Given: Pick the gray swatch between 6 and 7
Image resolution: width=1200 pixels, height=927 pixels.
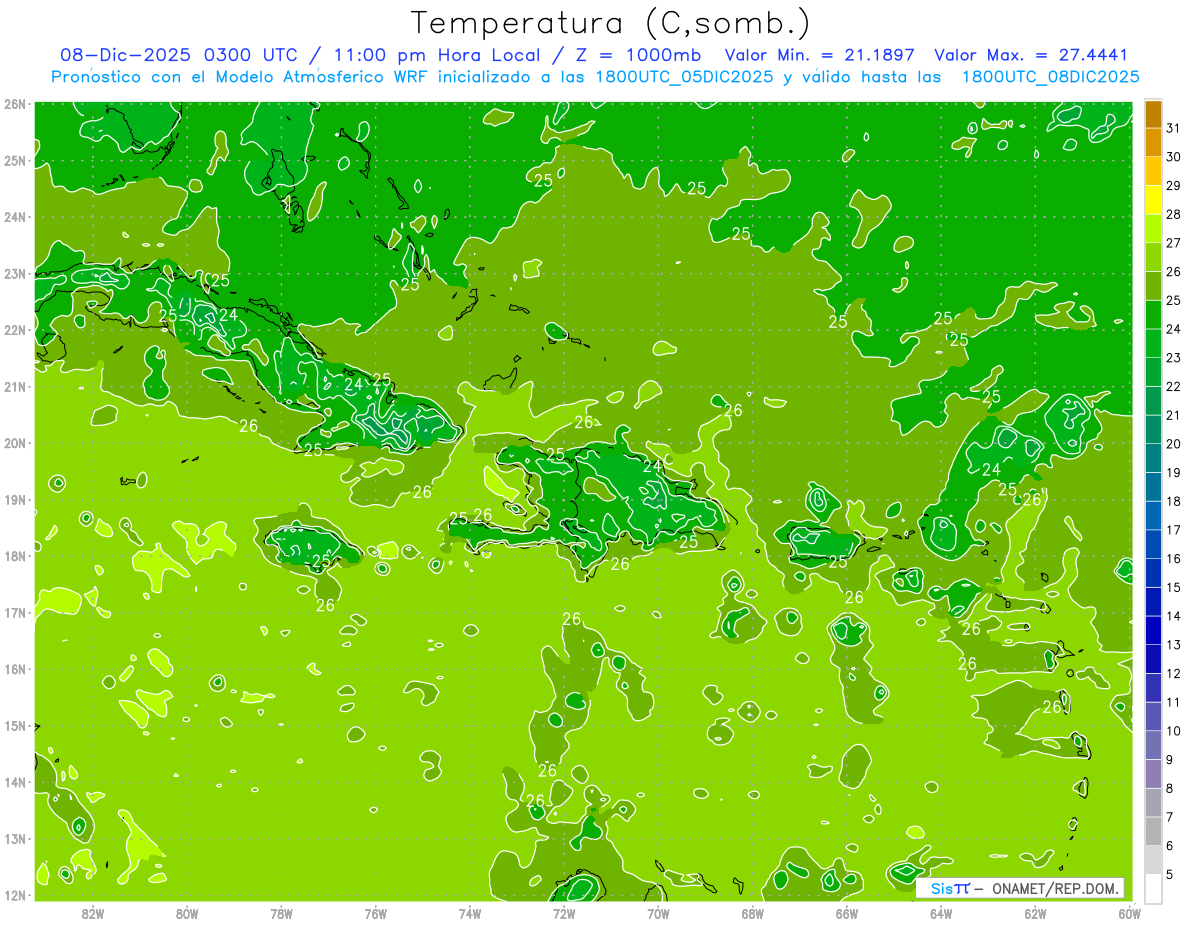Looking at the screenshot, I should coord(1153,831).
